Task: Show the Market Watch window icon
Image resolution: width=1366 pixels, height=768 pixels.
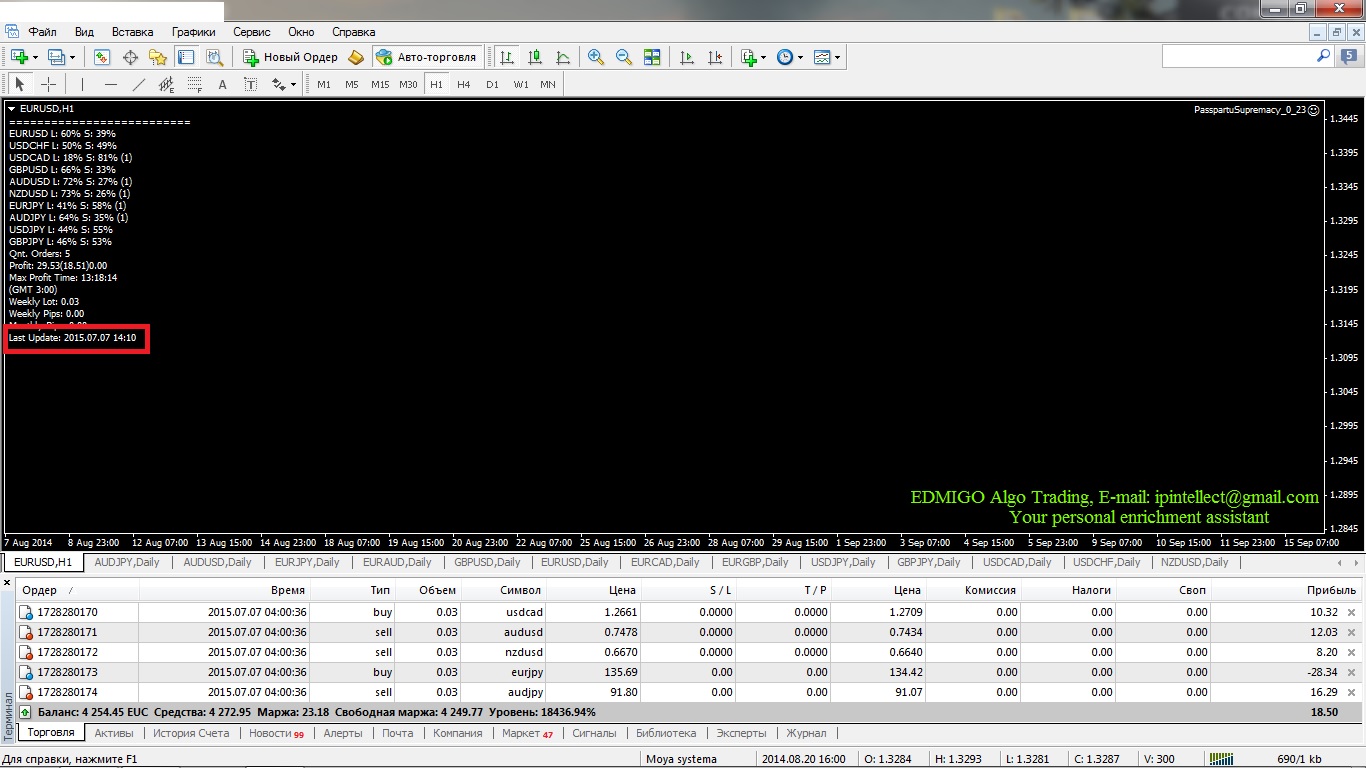Action: point(102,57)
